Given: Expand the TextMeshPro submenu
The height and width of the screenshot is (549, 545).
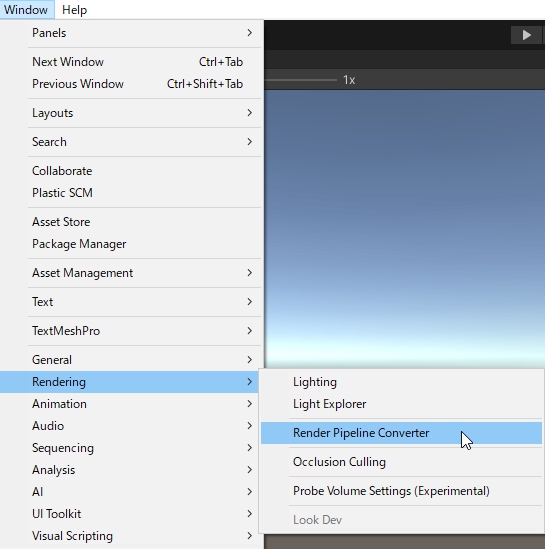Looking at the screenshot, I should coord(131,331).
